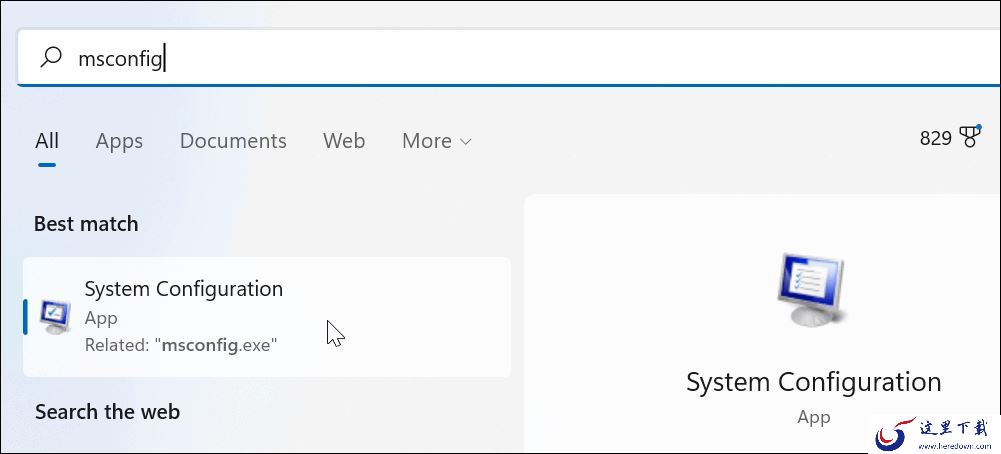Select the Web filter tab
Viewport: 1001px width, 454px height.
point(344,140)
